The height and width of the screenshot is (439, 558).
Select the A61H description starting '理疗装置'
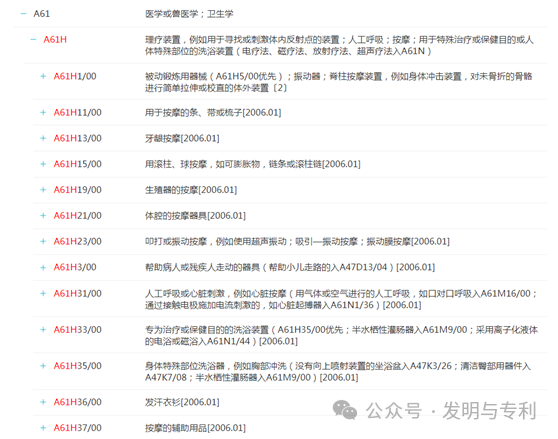point(339,45)
